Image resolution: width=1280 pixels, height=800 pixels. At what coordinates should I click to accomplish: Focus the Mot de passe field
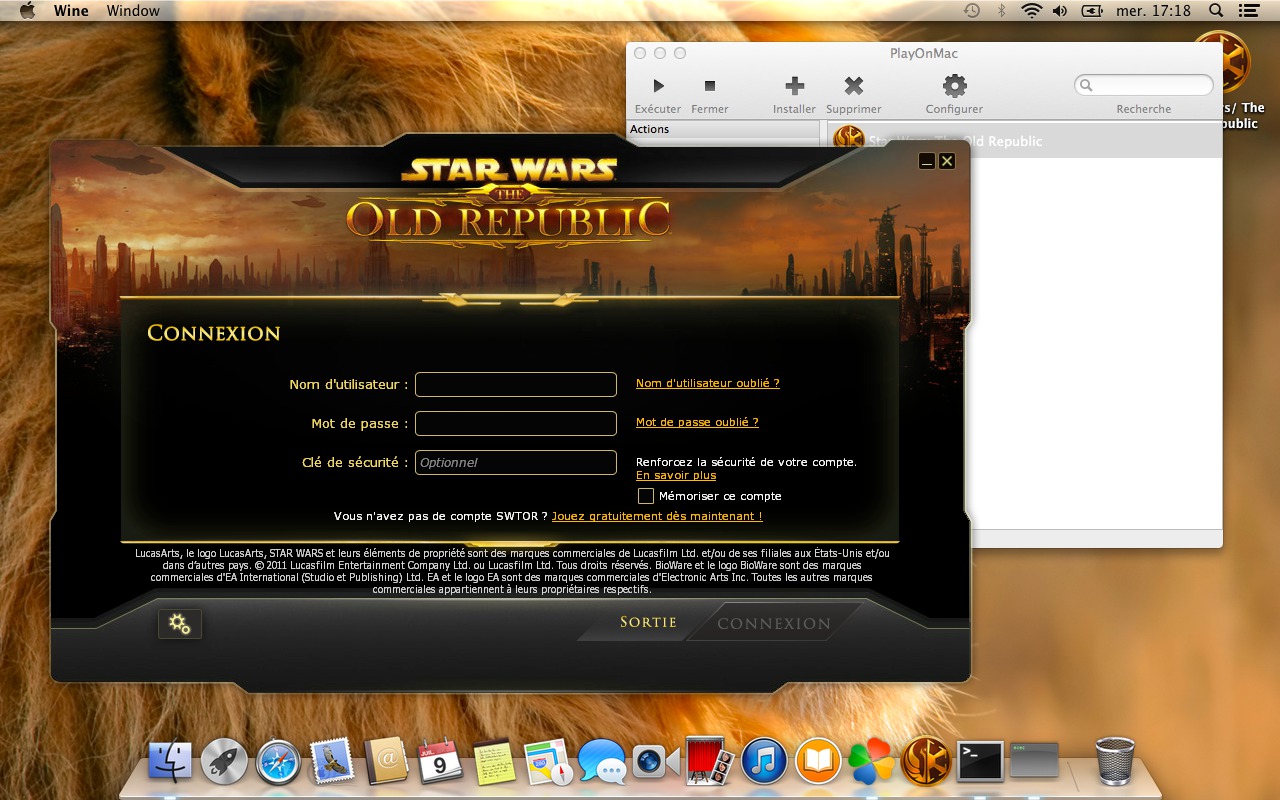pos(516,423)
